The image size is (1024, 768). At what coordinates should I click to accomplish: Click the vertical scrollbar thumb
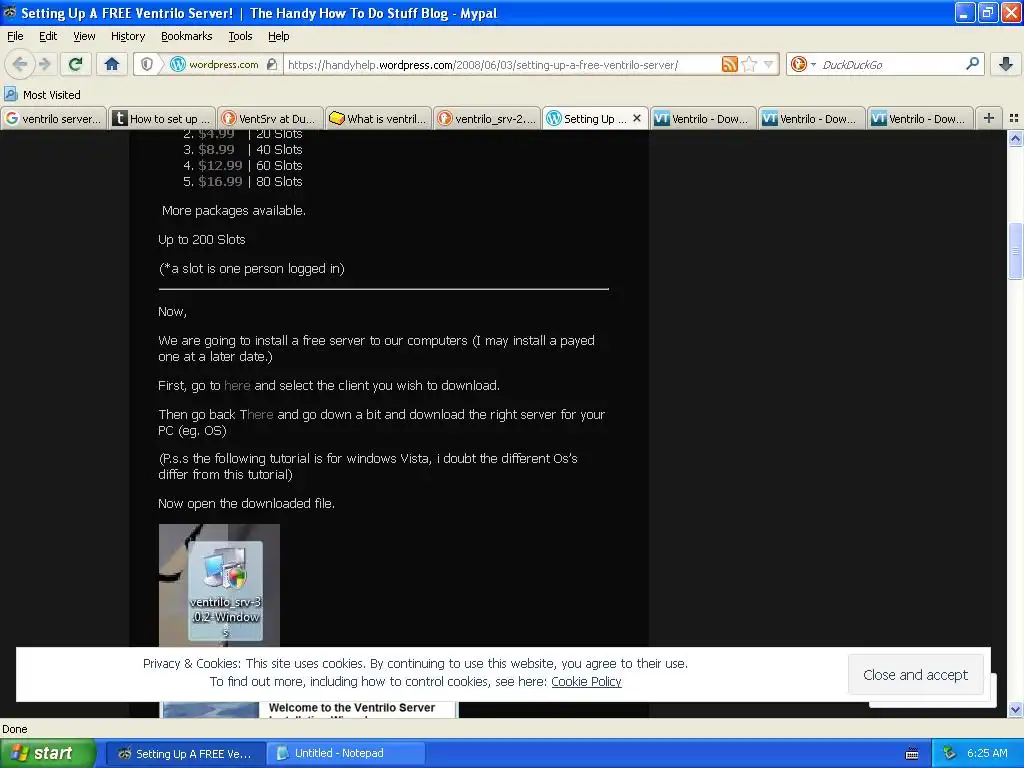pos(1015,251)
